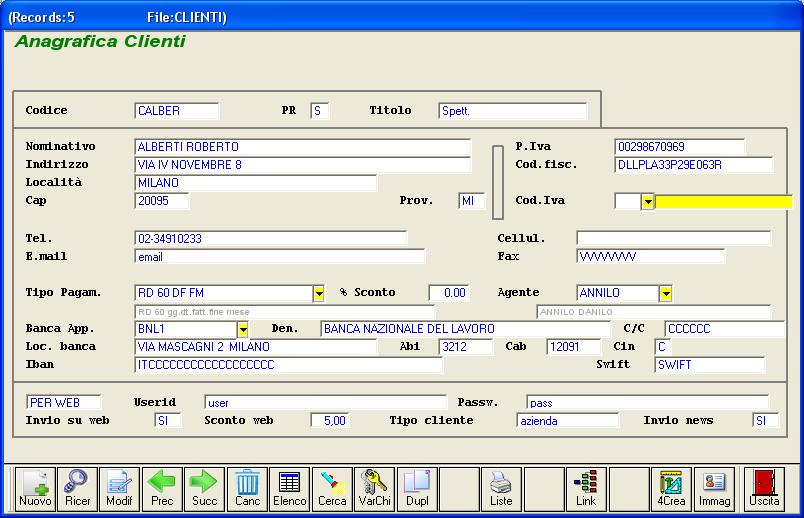Open the Cod.Iva dropdown arrow
The width and height of the screenshot is (804, 518).
click(648, 202)
